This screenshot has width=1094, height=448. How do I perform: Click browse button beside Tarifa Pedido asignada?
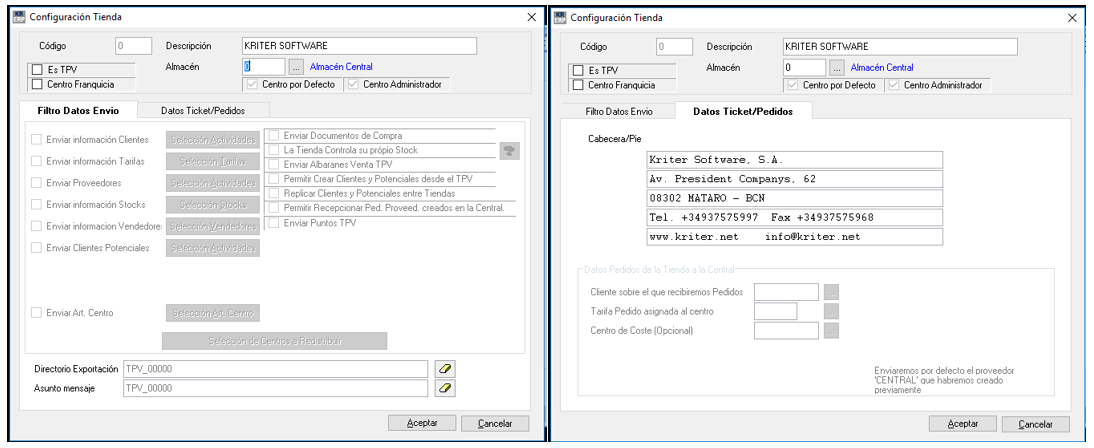tap(831, 311)
